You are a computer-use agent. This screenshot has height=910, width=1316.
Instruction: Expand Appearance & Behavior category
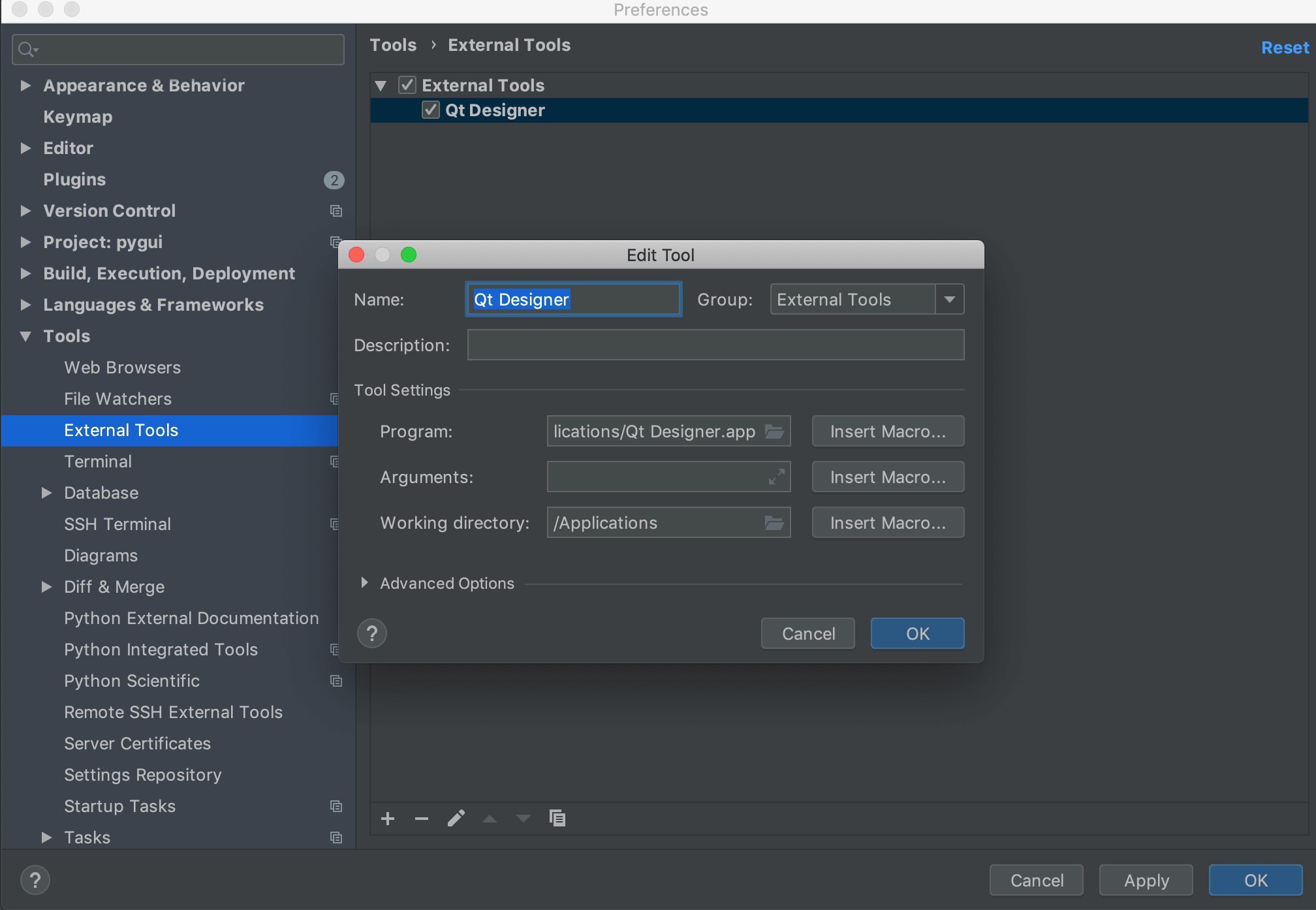click(x=26, y=86)
